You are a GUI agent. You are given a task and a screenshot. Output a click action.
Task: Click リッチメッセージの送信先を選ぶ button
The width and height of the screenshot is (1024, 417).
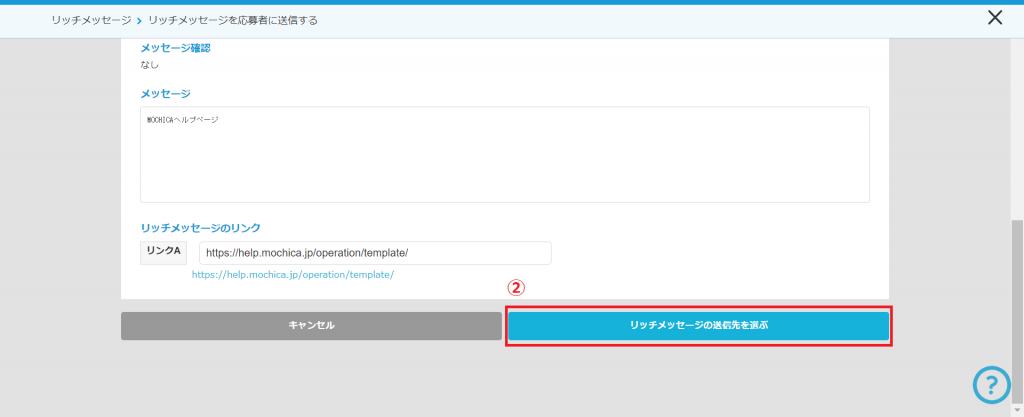coord(698,326)
